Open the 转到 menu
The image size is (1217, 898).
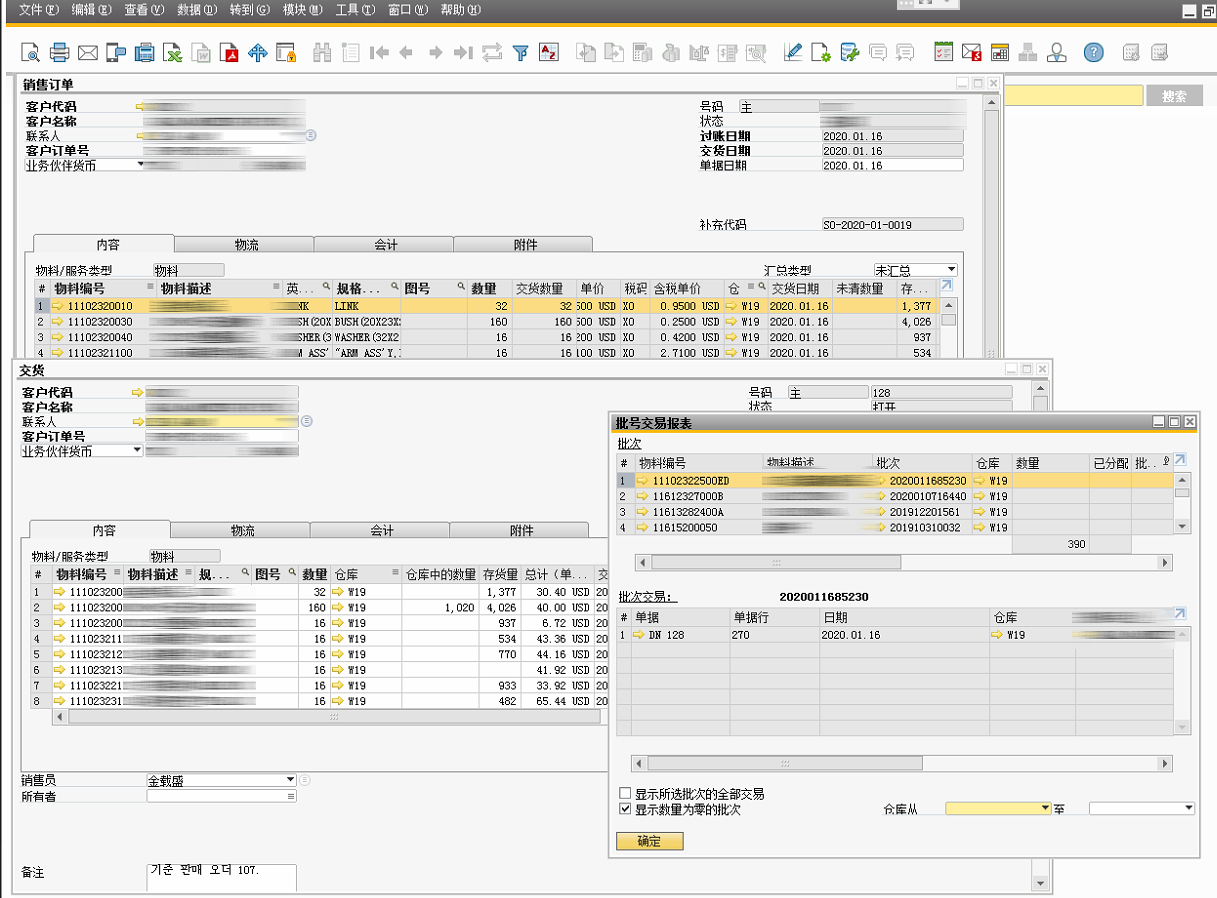250,10
